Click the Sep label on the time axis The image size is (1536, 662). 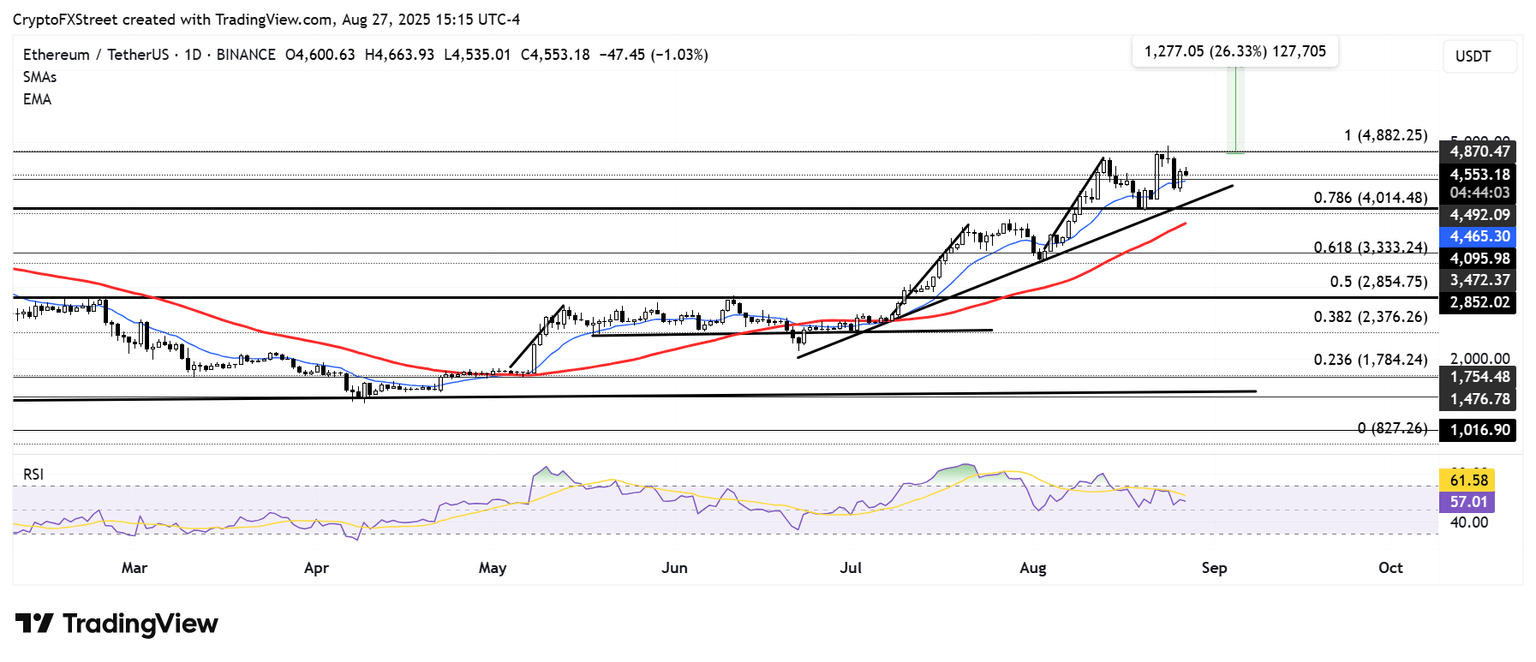[1213, 568]
